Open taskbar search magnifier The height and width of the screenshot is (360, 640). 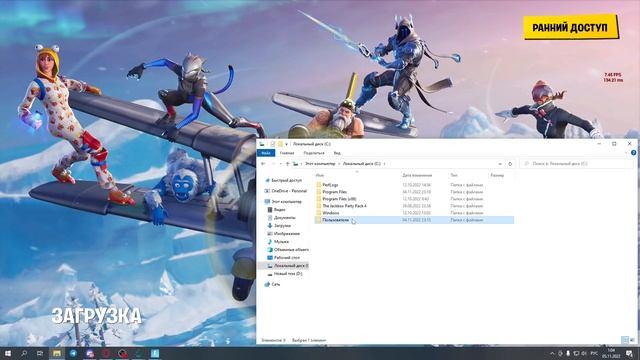[x=24, y=353]
